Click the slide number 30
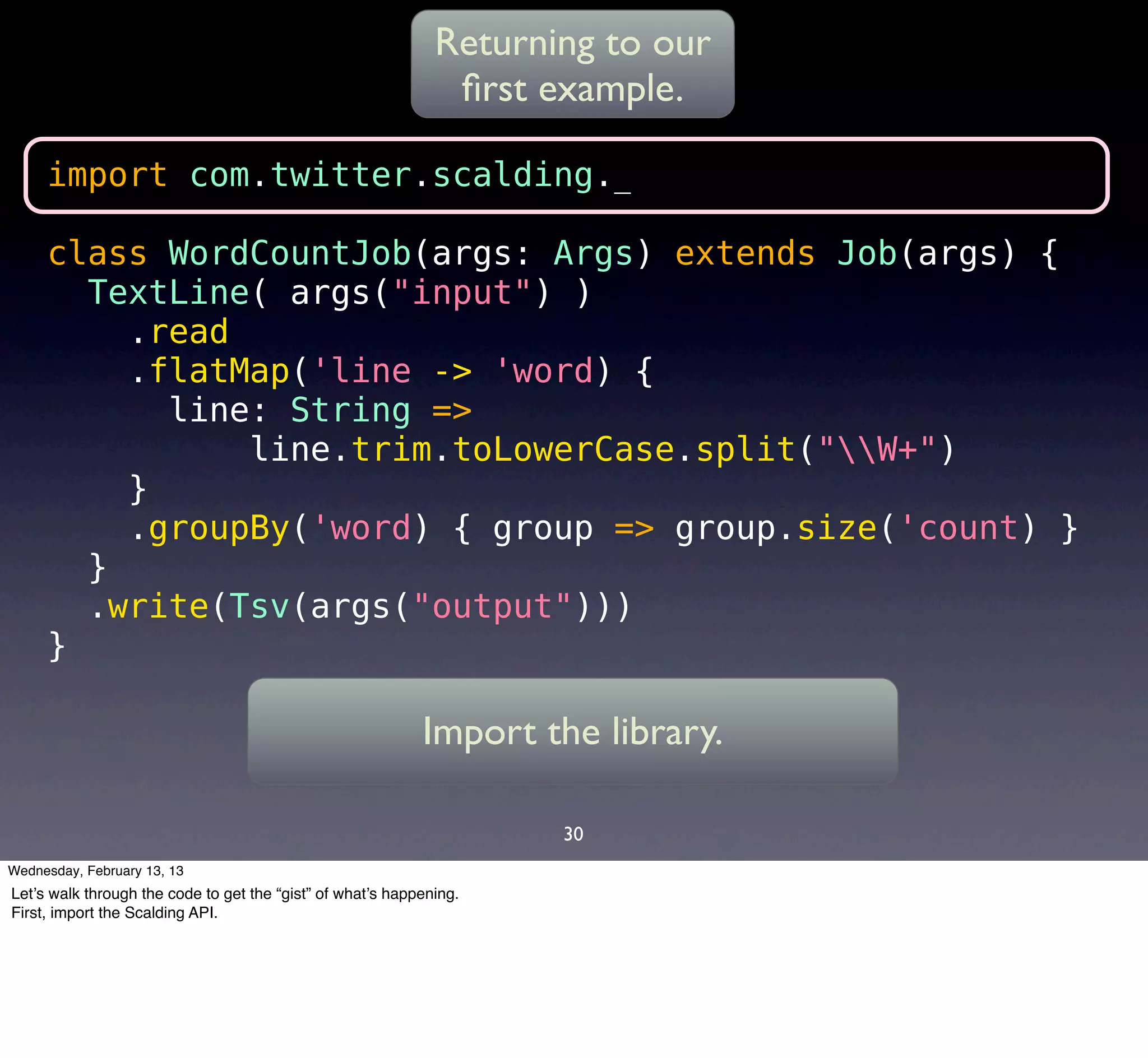This screenshot has width=1148, height=1058. tap(573, 834)
